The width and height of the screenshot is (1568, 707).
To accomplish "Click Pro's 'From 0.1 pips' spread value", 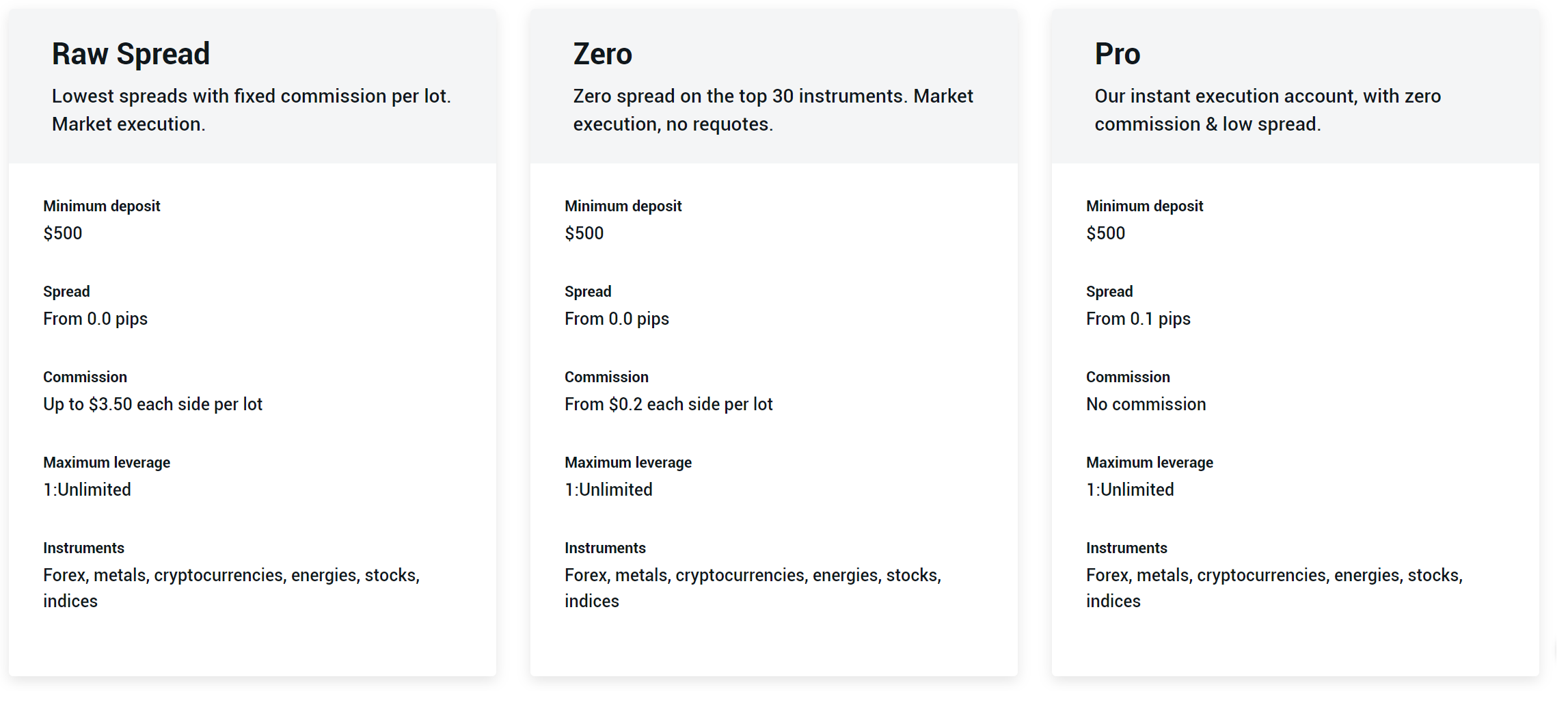I will coord(1138,319).
